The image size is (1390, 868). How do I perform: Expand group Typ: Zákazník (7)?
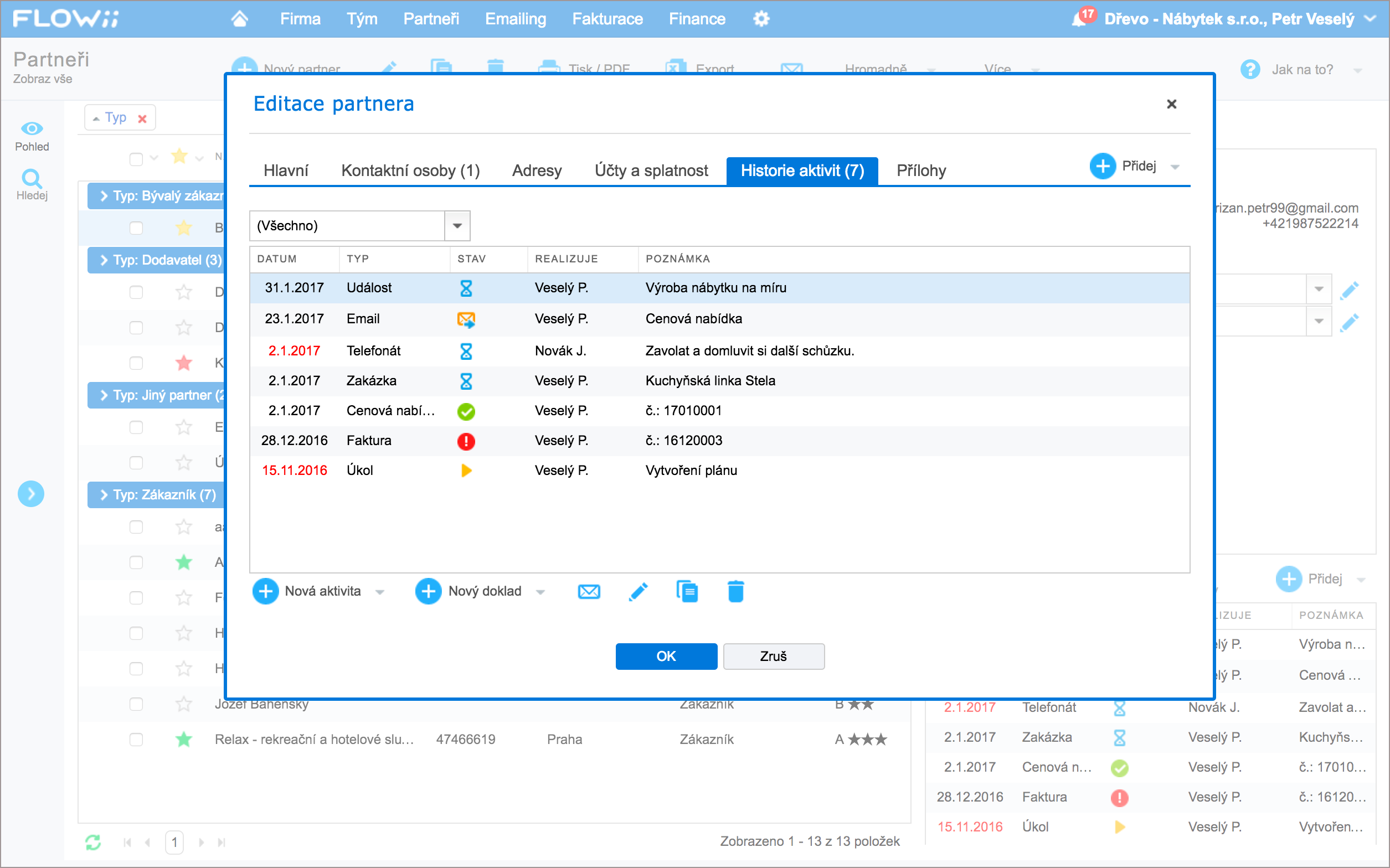click(104, 495)
